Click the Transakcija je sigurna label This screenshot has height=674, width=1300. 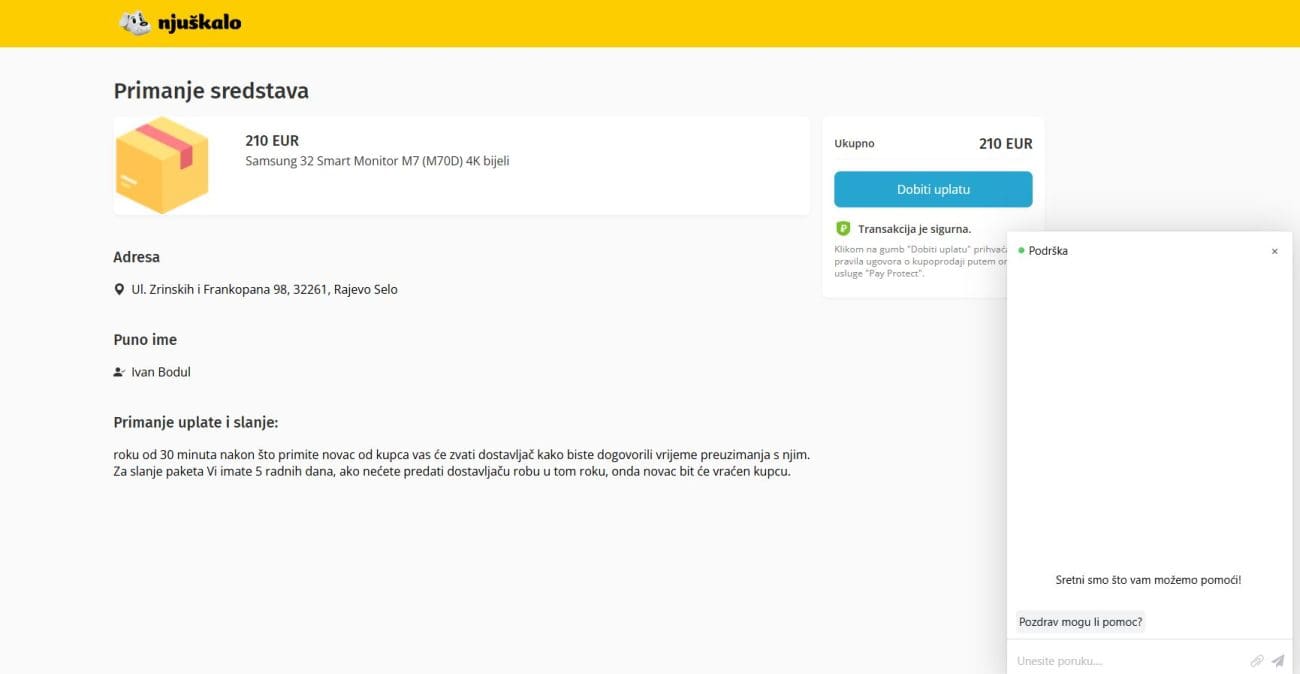tap(914, 229)
